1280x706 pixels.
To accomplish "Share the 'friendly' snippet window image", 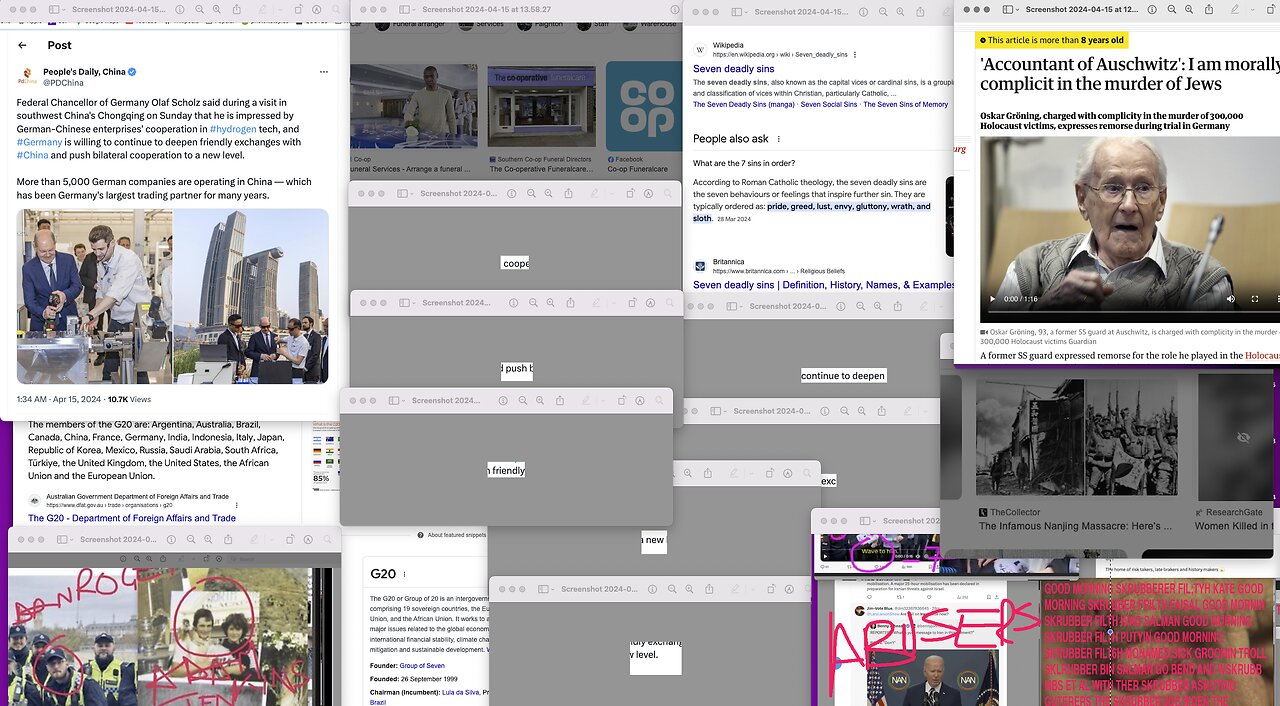I will coord(560,400).
